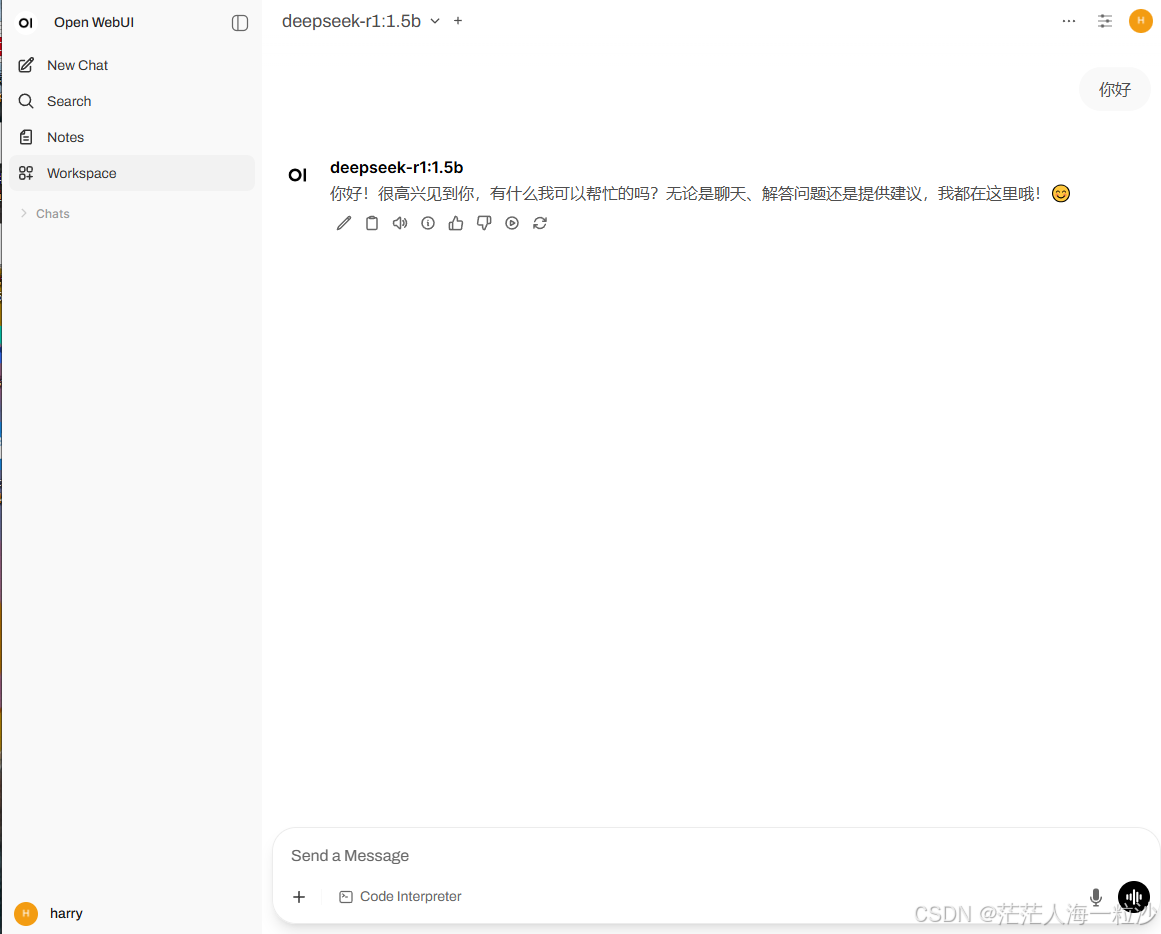Click the Open WebUI logo icon
This screenshot has height=934, width=1161.
tap(26, 23)
